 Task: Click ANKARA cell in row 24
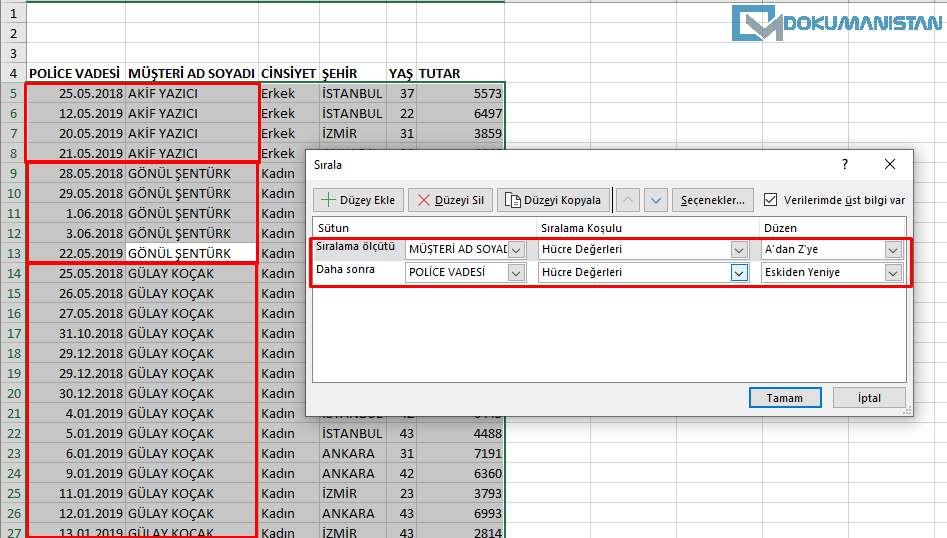click(353, 473)
